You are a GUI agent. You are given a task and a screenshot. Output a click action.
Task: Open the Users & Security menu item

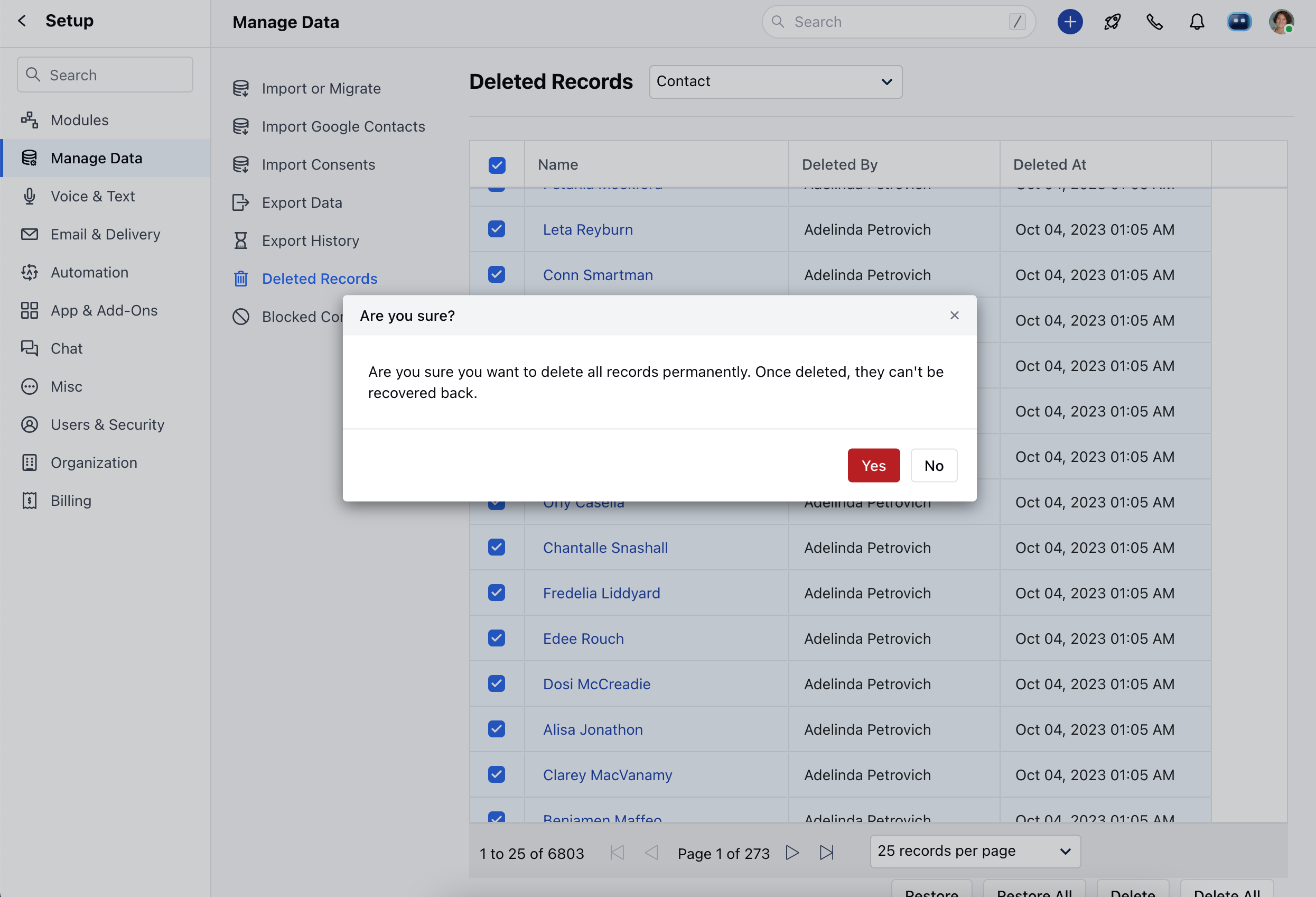(x=107, y=424)
